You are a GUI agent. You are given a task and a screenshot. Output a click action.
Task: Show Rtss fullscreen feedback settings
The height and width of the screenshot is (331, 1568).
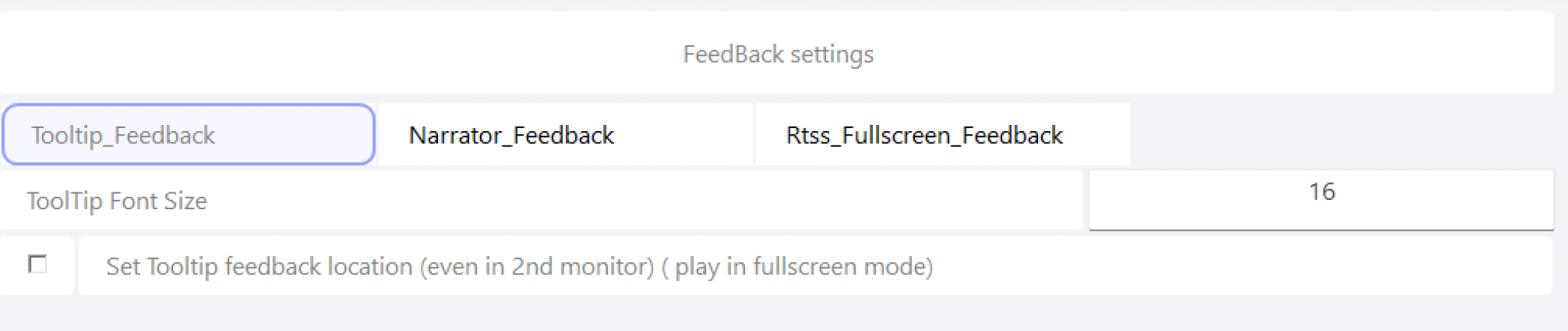pos(942,135)
